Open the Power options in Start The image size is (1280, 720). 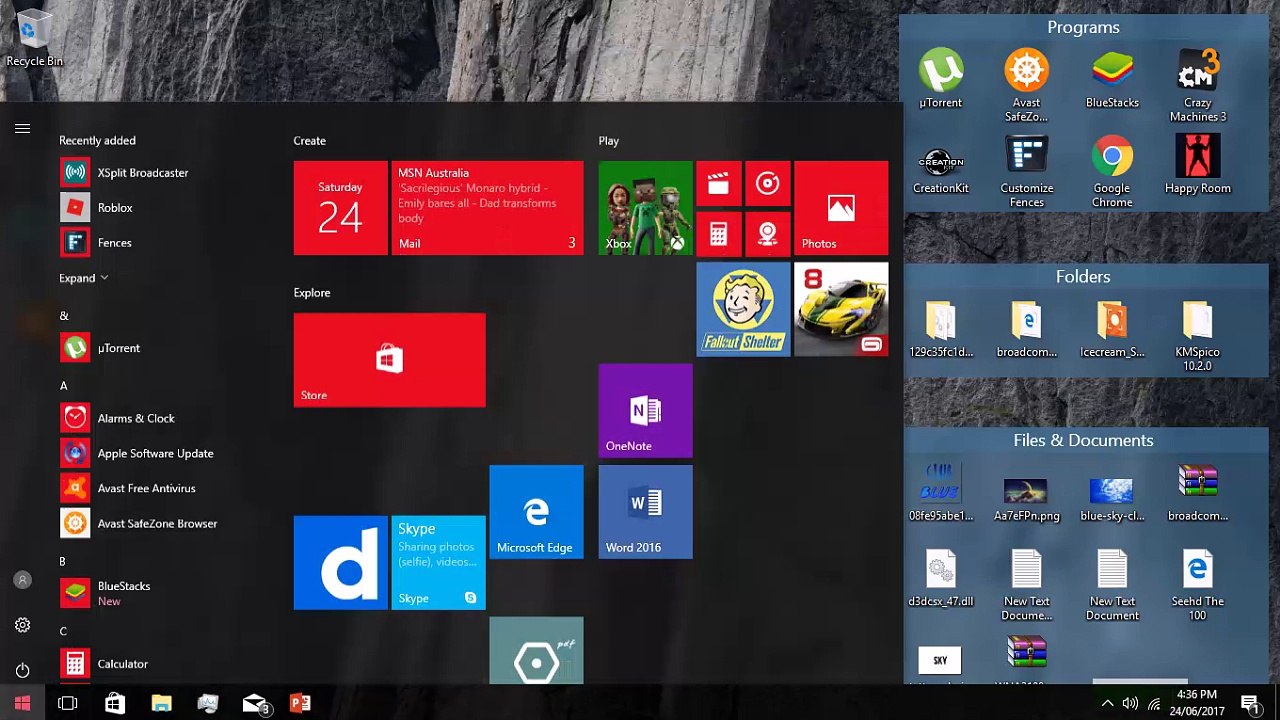22,670
